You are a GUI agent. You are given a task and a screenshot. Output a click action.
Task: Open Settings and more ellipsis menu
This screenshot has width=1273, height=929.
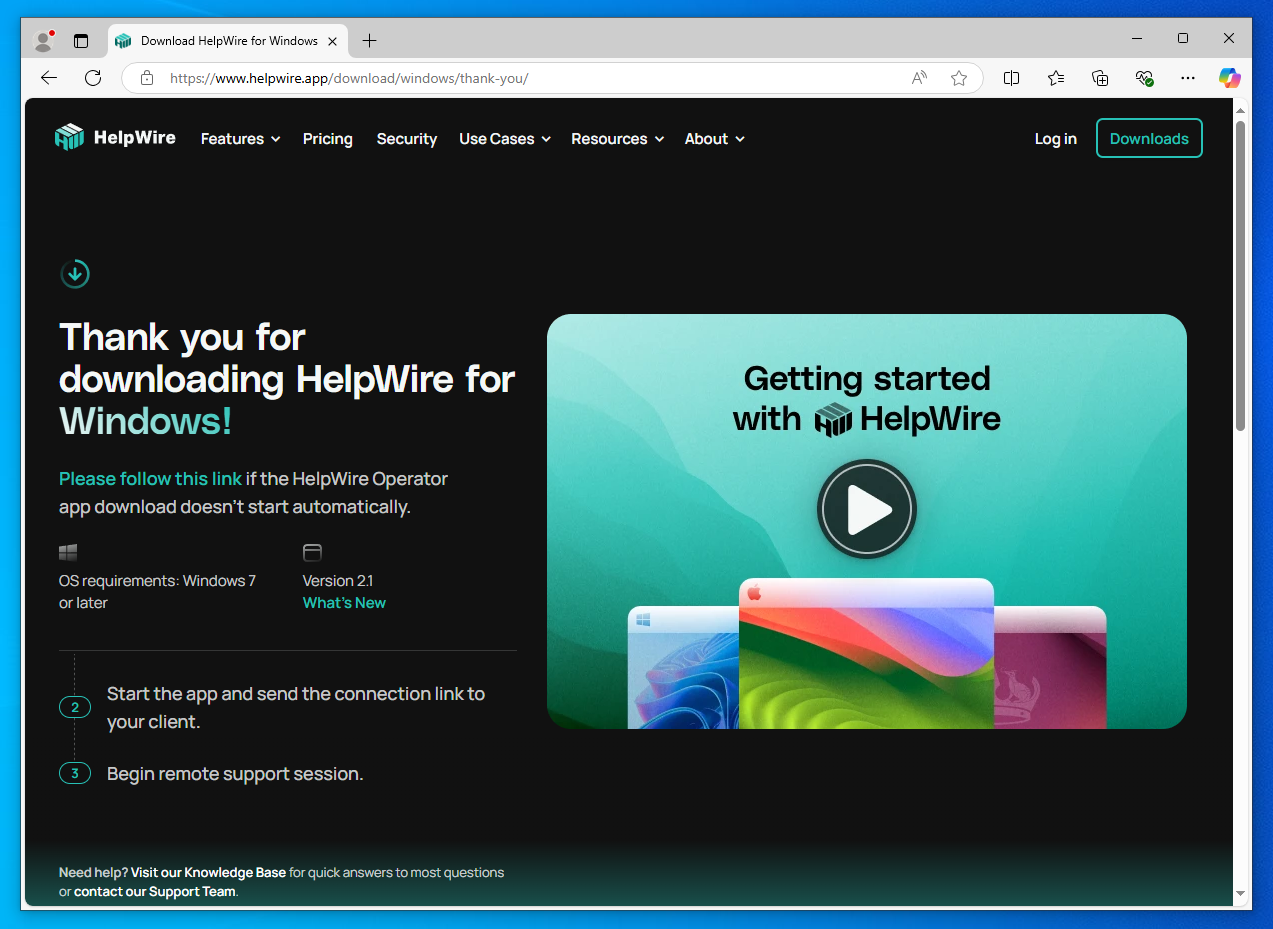(1188, 78)
